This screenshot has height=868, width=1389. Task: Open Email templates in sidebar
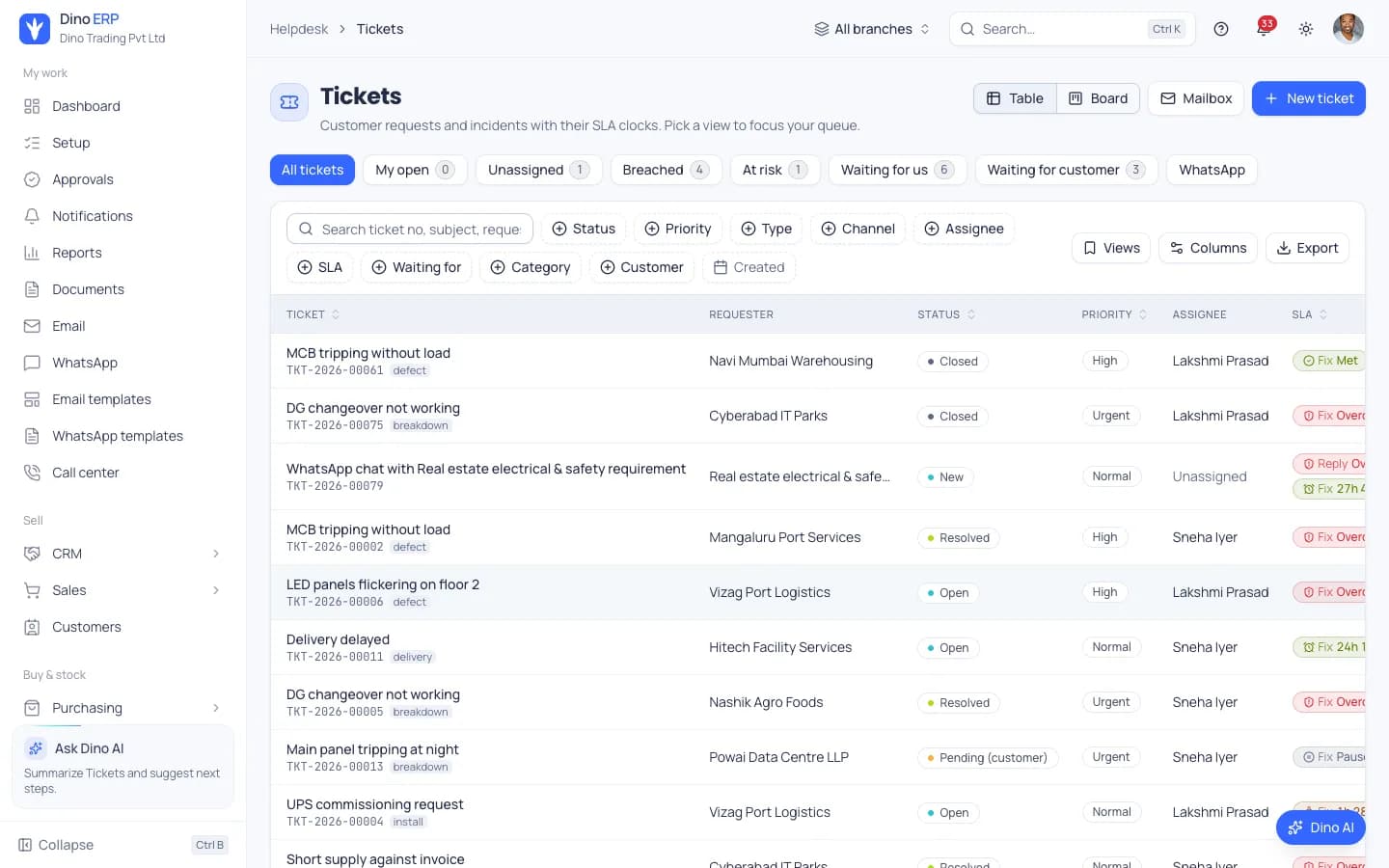[x=123, y=399]
